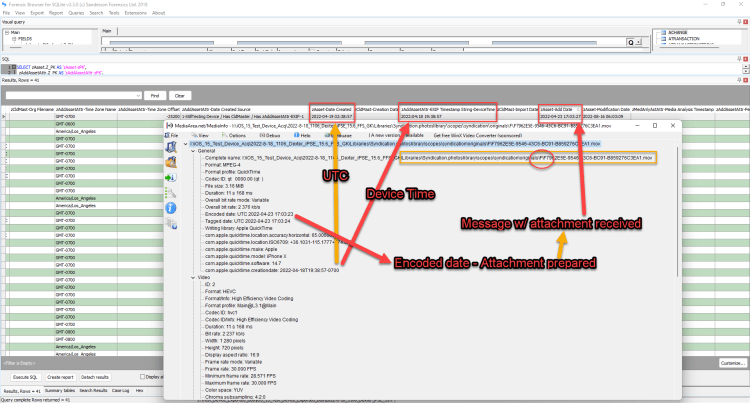Click the Customize... button
The height and width of the screenshot is (403, 750).
tap(732, 362)
